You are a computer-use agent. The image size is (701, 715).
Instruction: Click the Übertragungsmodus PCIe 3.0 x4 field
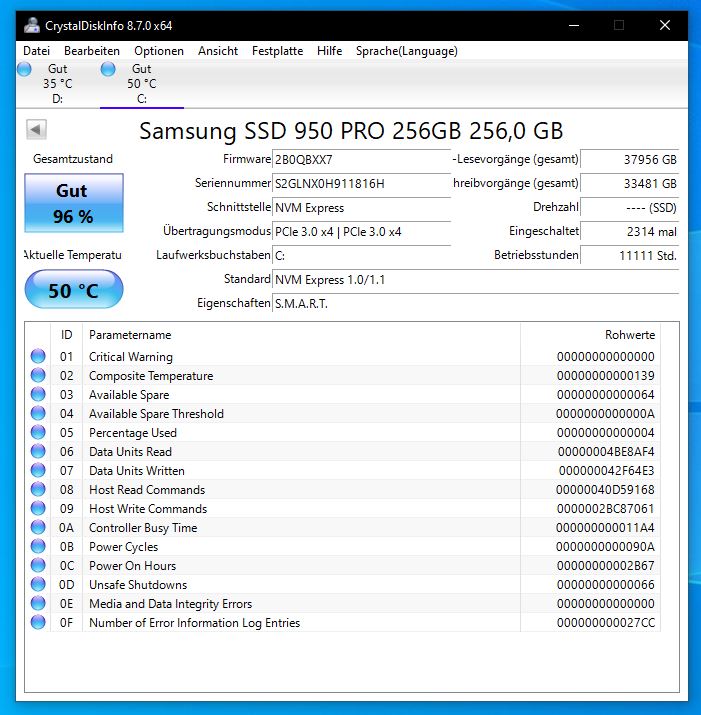point(361,232)
